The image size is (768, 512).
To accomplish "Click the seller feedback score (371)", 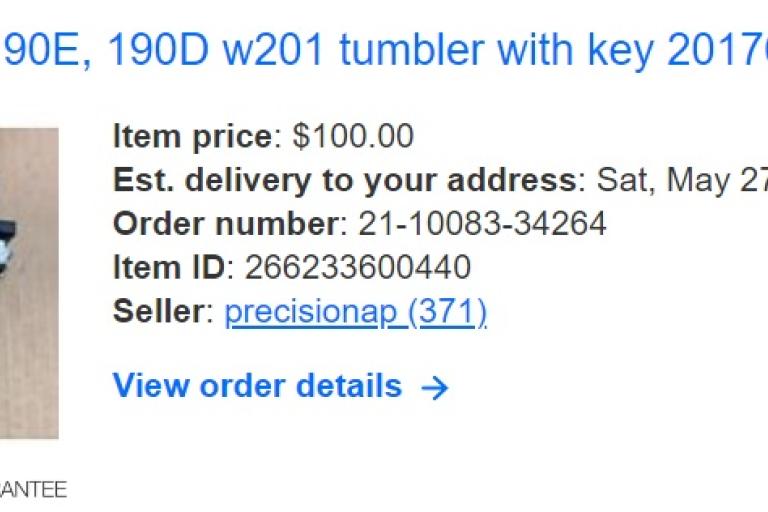I will [447, 312].
